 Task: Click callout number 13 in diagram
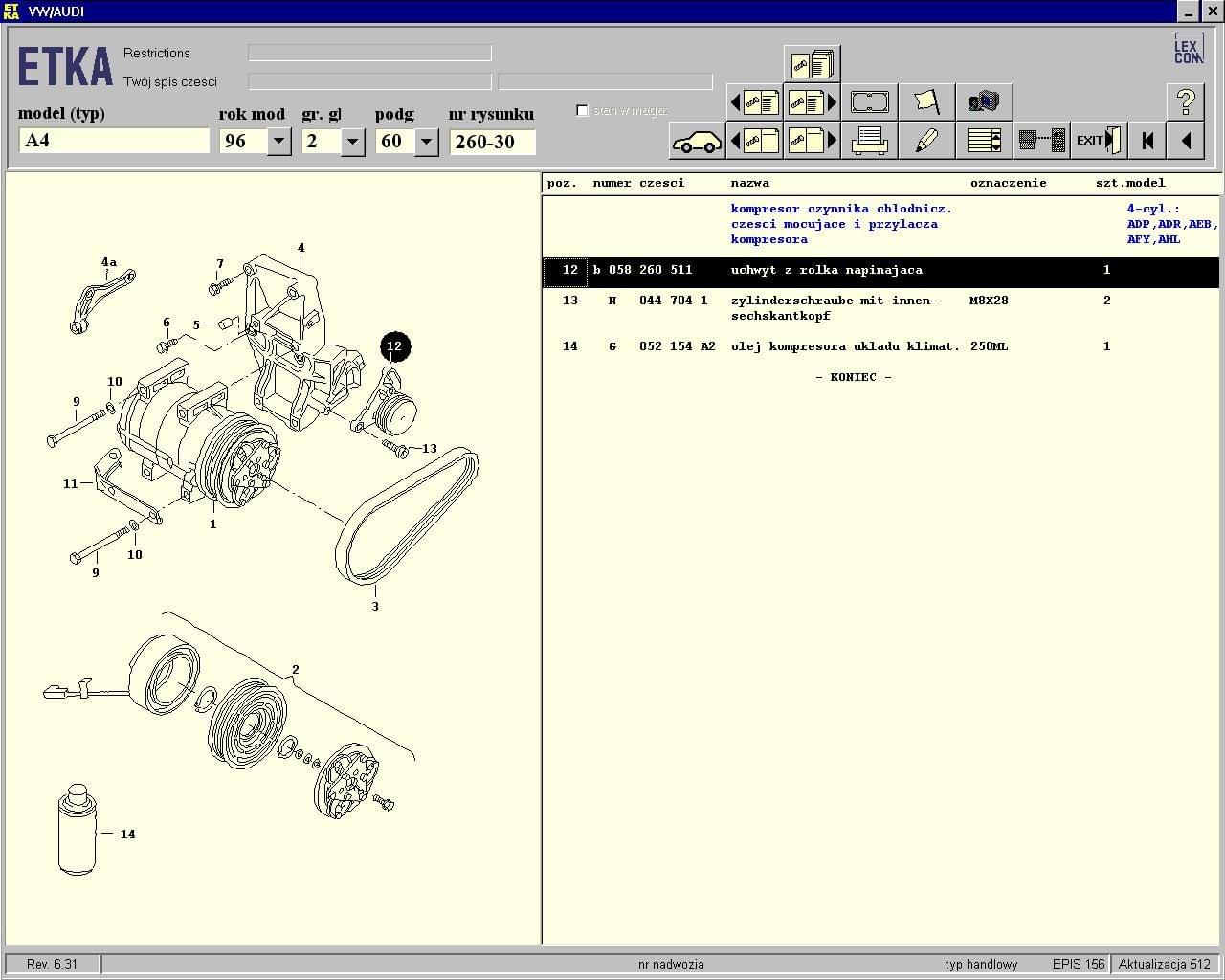(429, 448)
